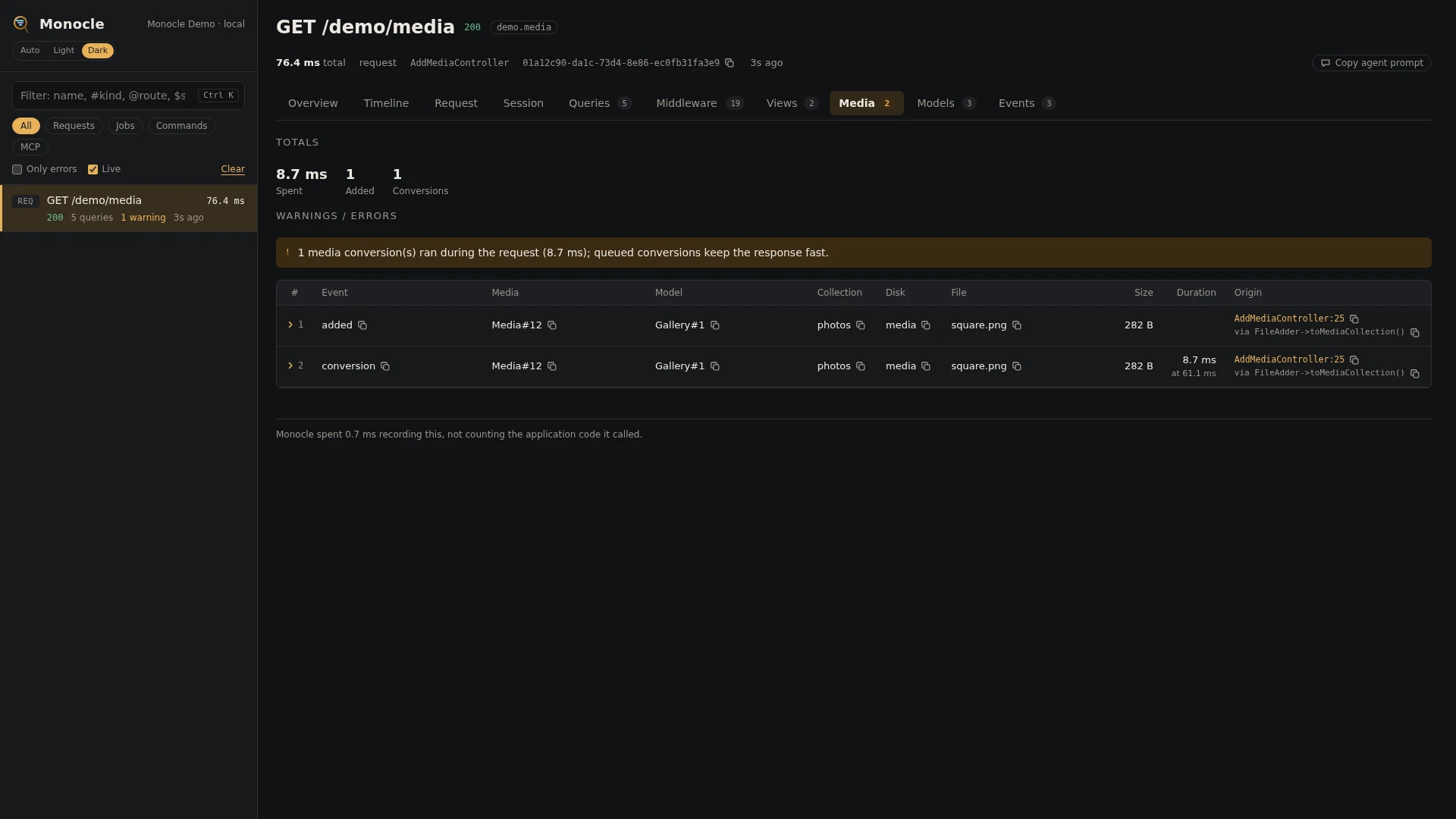This screenshot has height=819, width=1456.
Task: Copy AddMediaController:25 origin in added row
Action: coord(1354,319)
